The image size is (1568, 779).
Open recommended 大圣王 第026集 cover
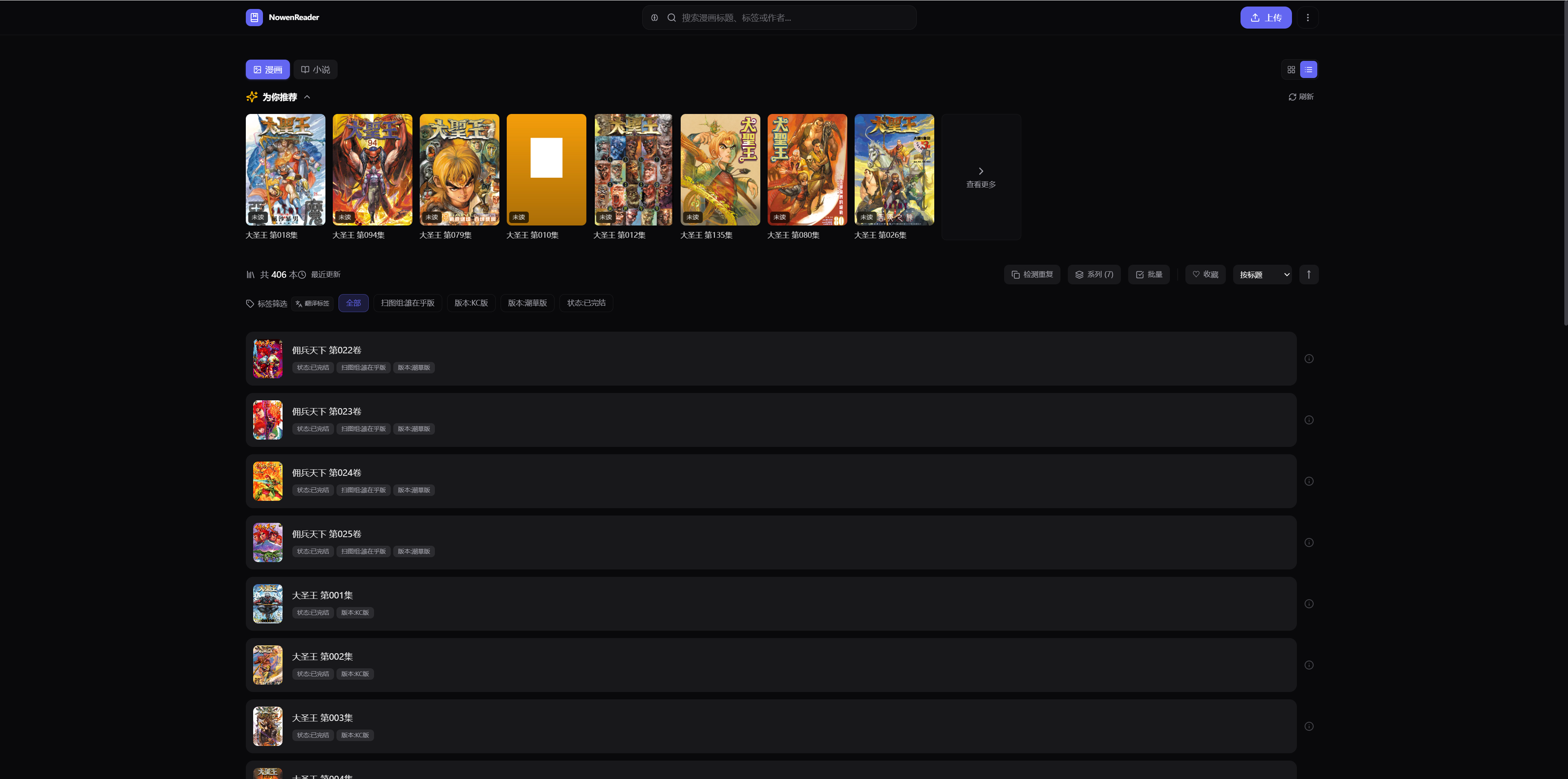pos(894,170)
